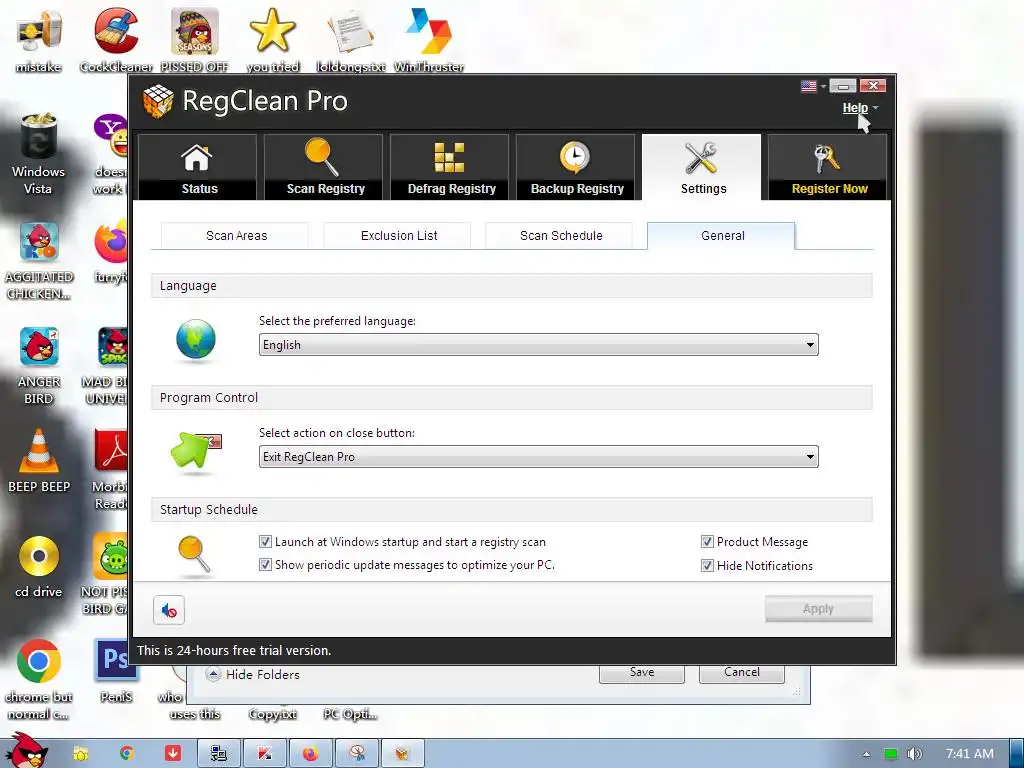Click the Apply button
This screenshot has width=1024, height=768.
tap(818, 609)
